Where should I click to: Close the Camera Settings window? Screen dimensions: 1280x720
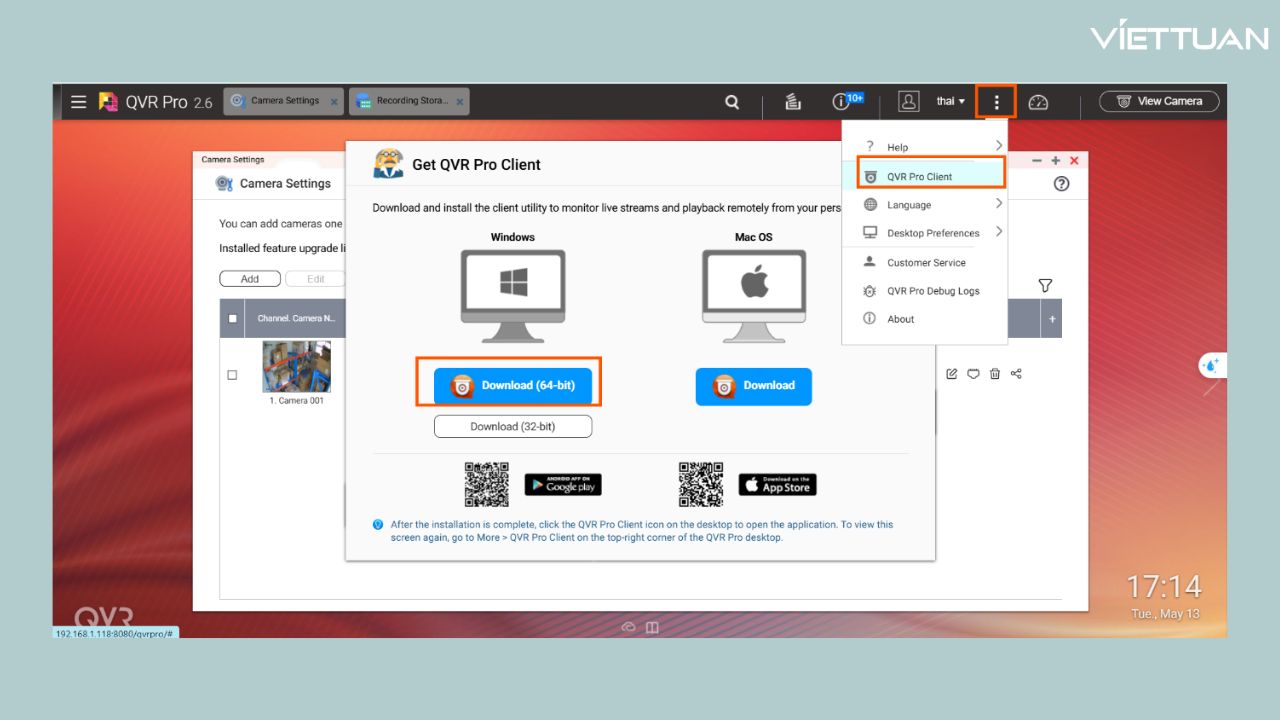[x=1074, y=160]
